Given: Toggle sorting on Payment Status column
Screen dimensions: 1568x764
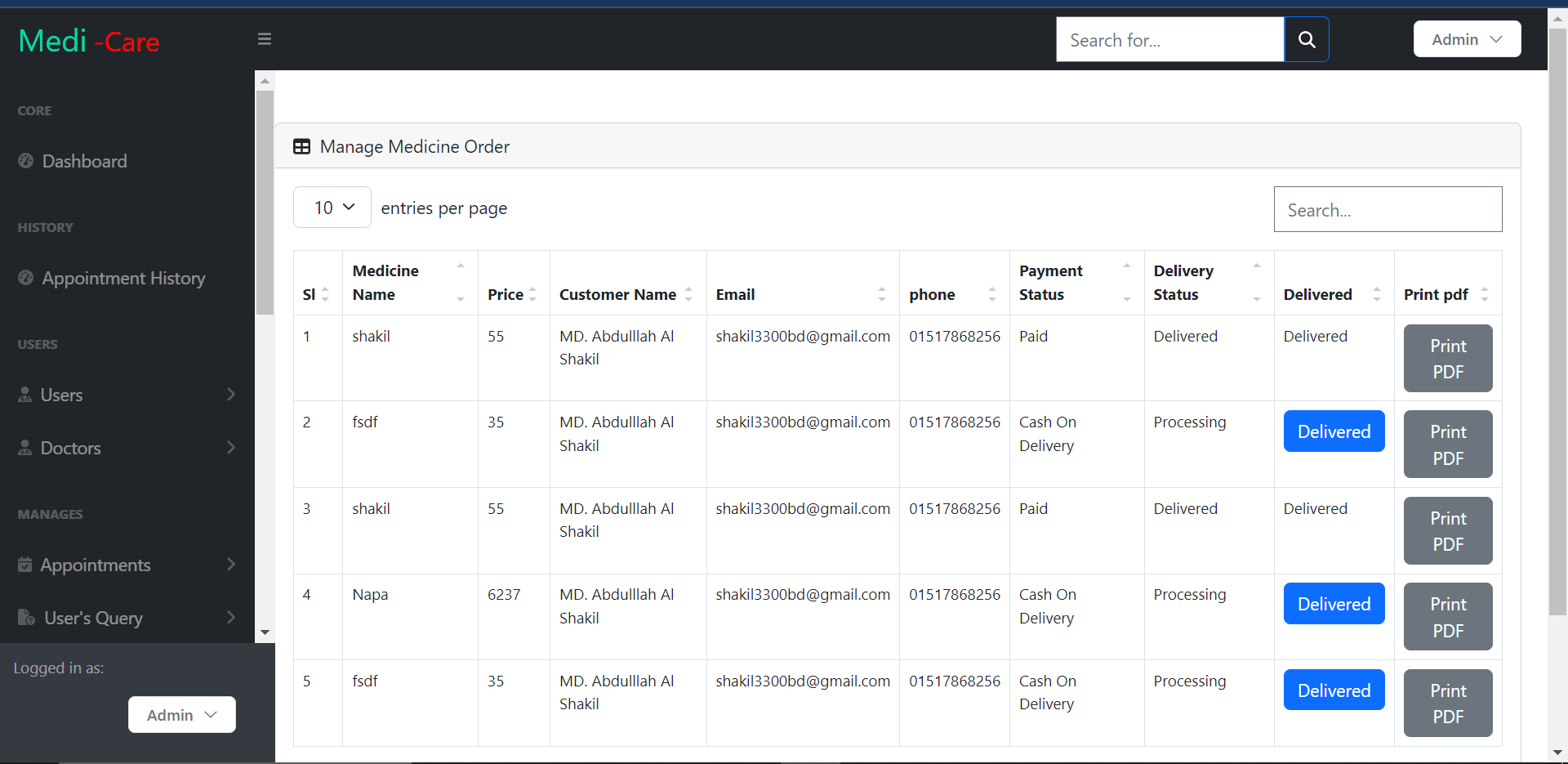Looking at the screenshot, I should [1128, 282].
